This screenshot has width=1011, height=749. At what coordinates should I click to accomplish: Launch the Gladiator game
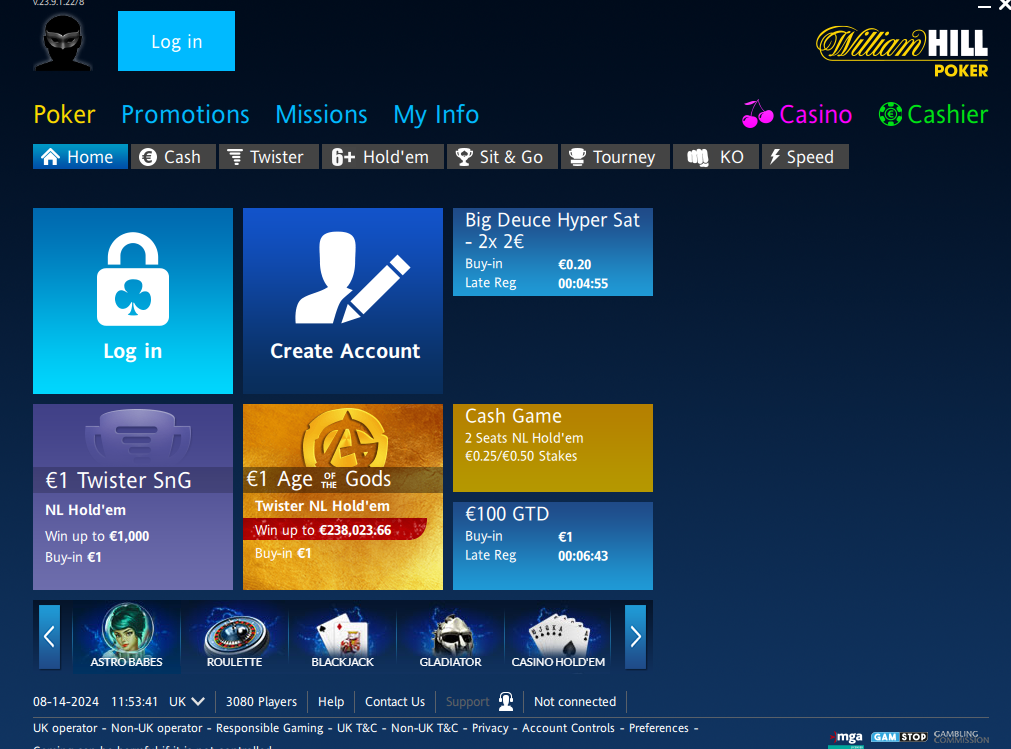450,636
